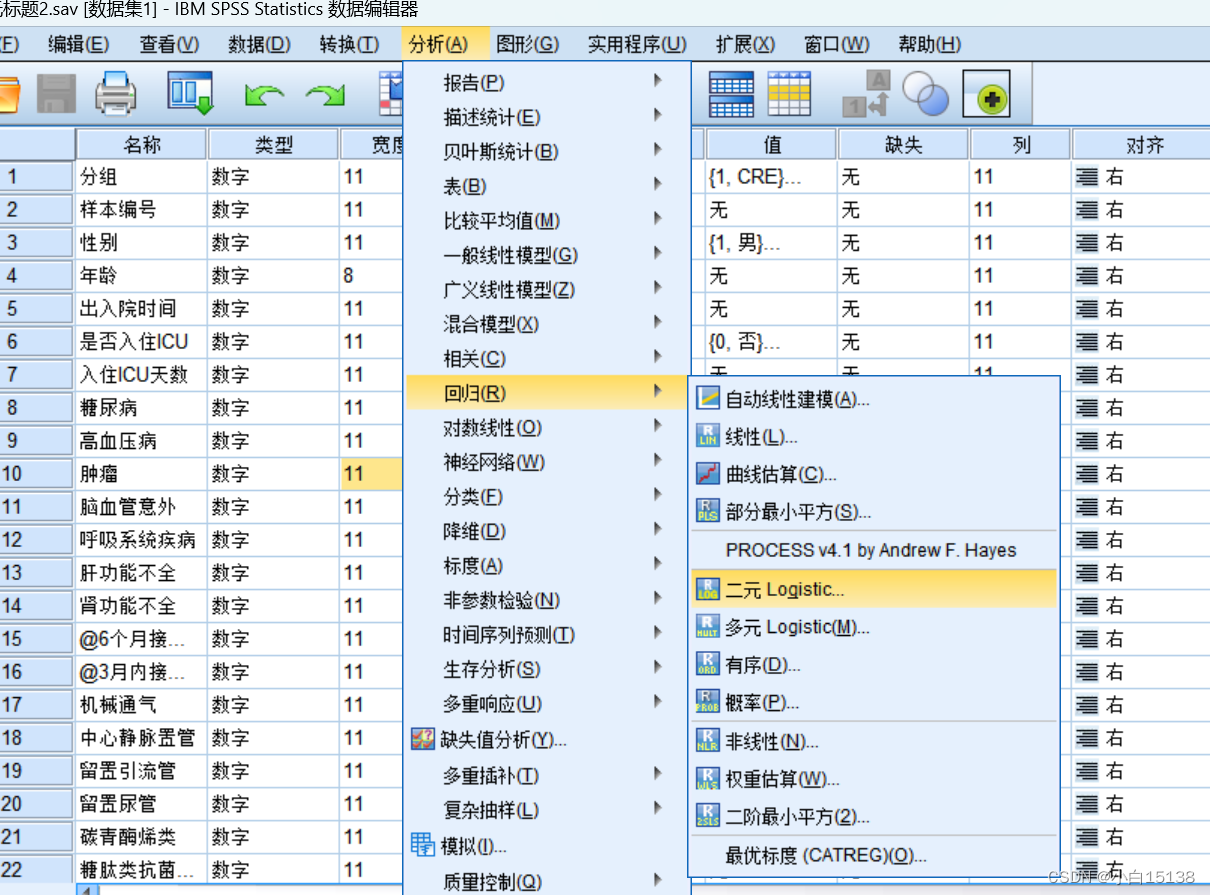Viewport: 1210px width, 895px height.
Task: Click the value cell {0, 否}...
Action: coord(771,342)
